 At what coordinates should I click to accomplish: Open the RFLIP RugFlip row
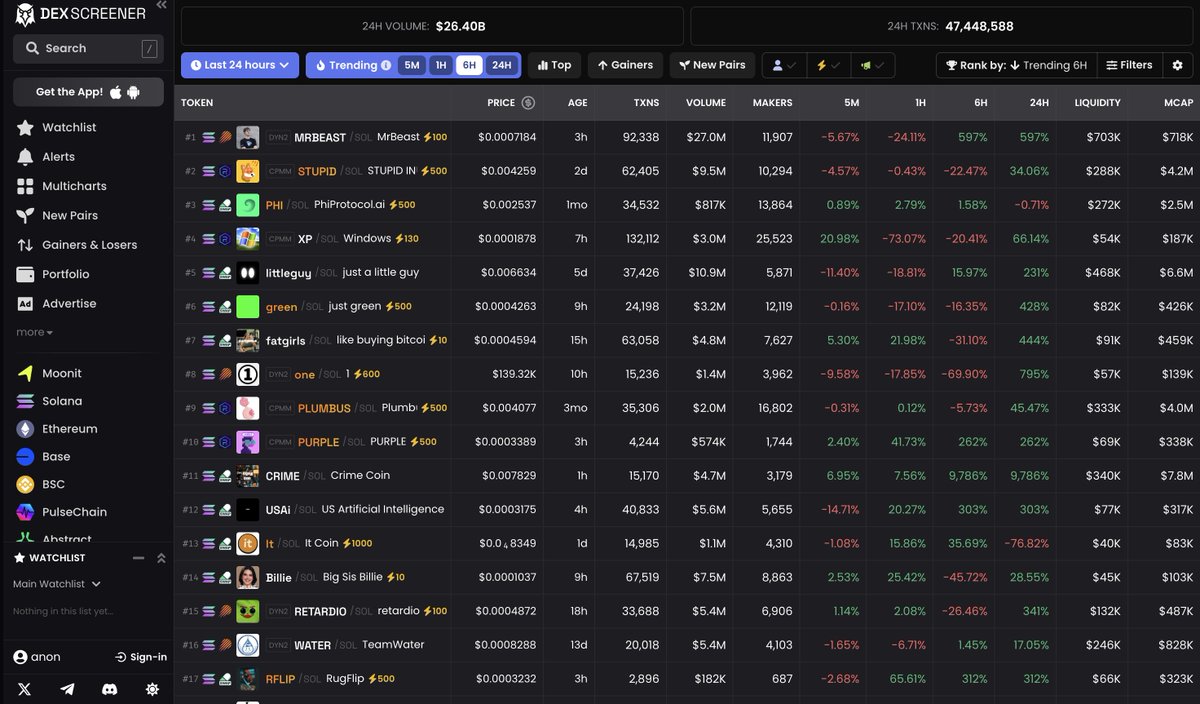[687, 679]
